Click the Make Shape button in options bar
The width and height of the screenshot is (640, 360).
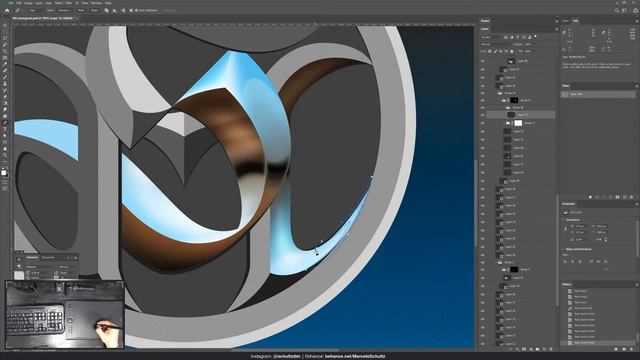pos(94,10)
